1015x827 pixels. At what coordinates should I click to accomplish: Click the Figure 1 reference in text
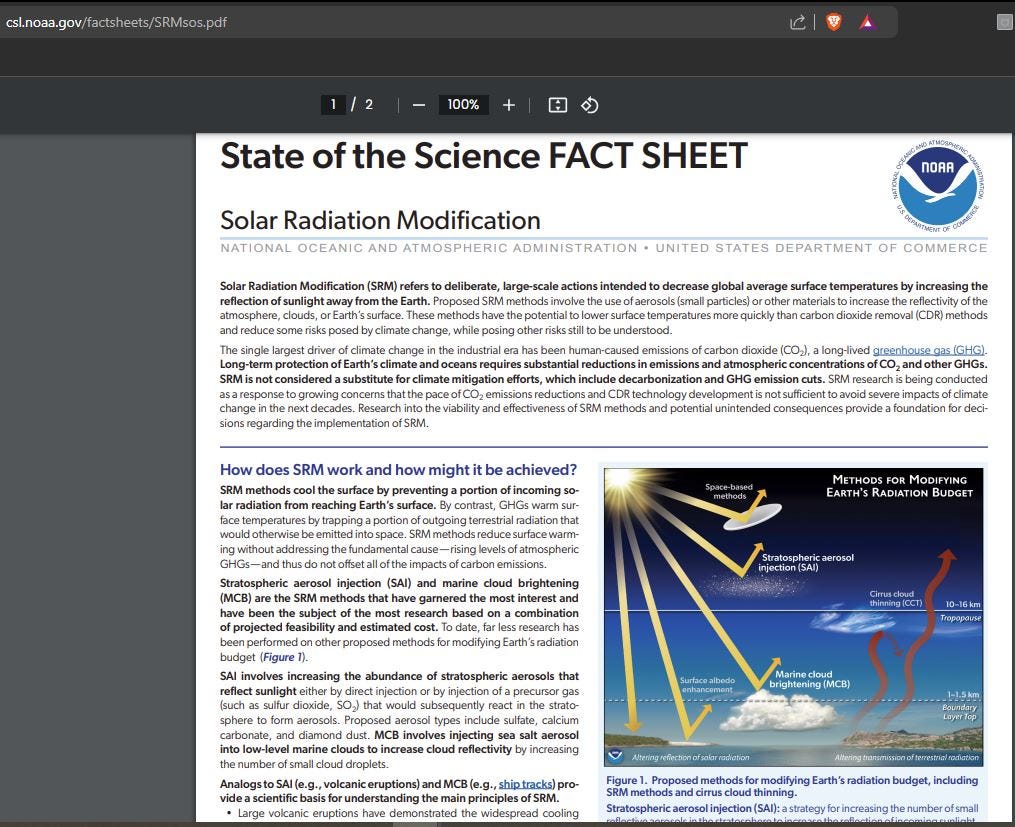pyautogui.click(x=282, y=657)
